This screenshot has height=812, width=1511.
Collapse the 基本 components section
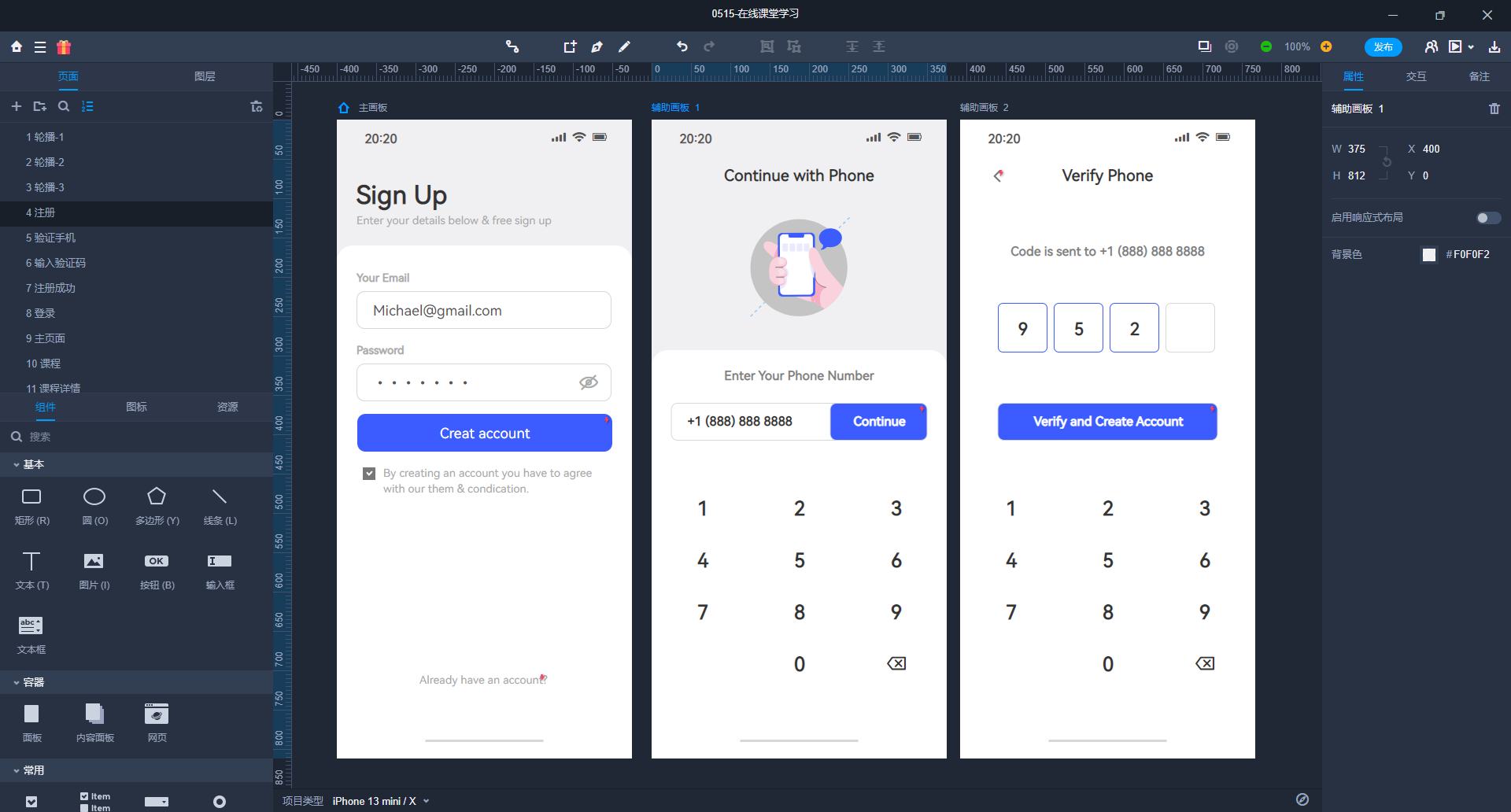[x=17, y=465]
